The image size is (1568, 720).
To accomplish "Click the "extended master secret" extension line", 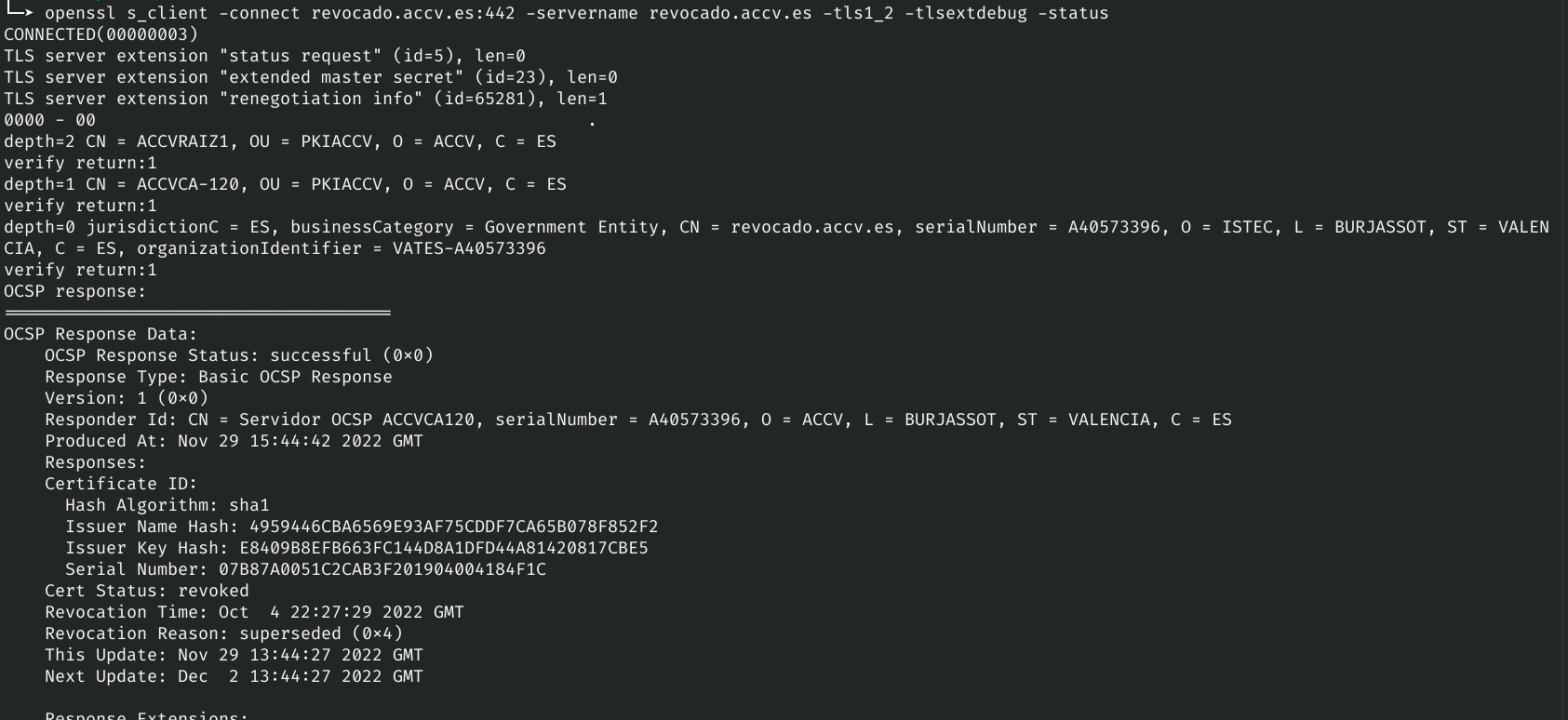I will point(310,77).
